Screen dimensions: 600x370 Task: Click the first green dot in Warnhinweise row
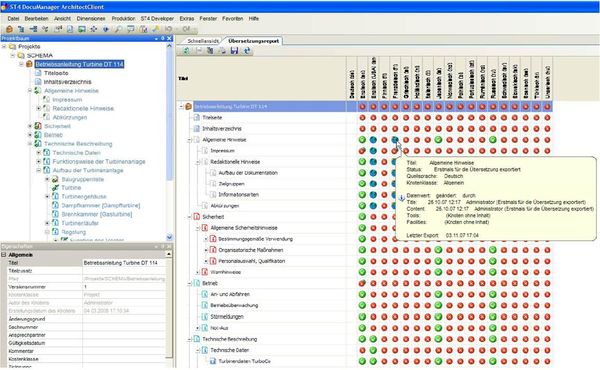(362, 272)
